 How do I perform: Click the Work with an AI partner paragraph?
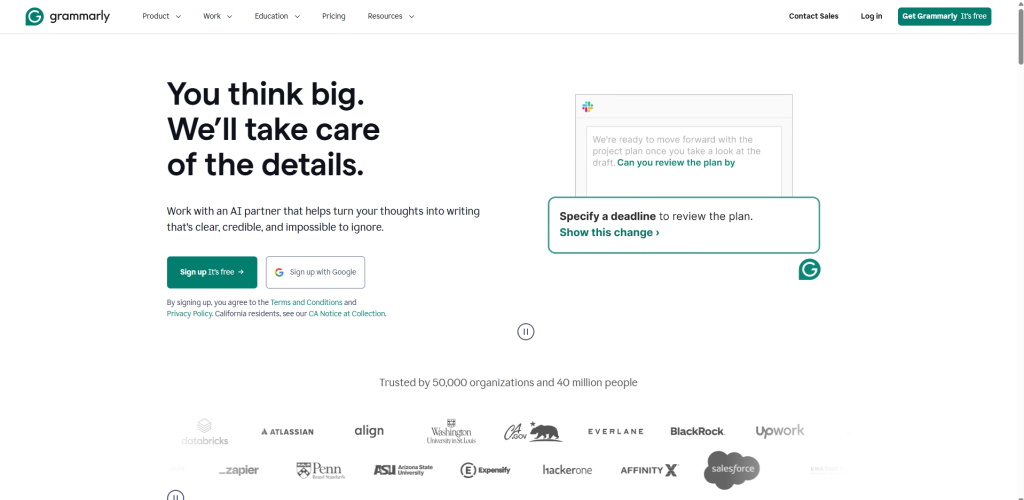click(x=323, y=219)
